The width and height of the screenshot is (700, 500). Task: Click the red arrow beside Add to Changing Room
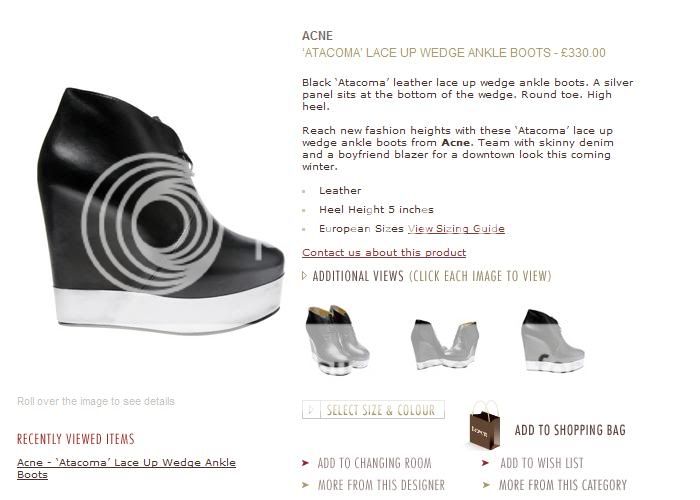[305, 463]
